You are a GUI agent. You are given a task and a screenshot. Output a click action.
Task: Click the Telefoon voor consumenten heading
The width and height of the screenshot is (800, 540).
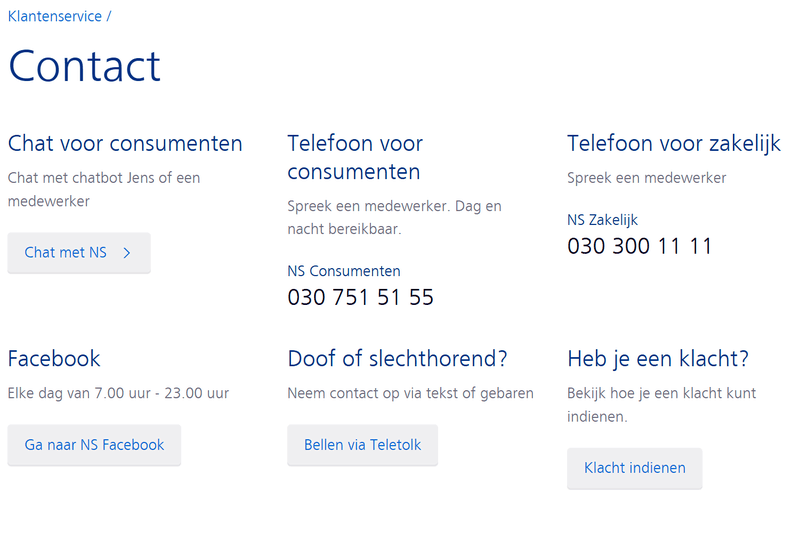[x=354, y=157]
